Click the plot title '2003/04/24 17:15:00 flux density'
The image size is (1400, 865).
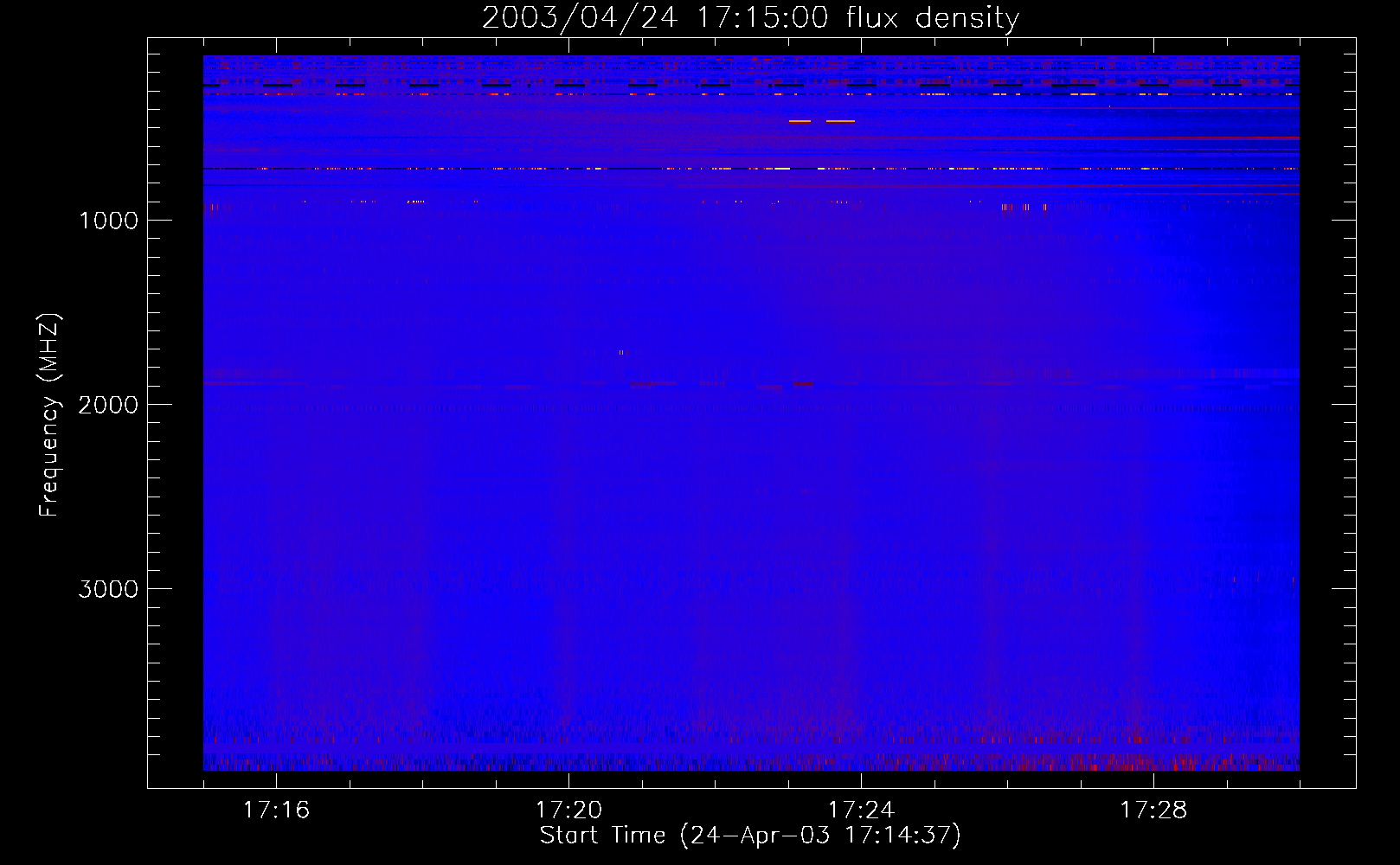750,18
